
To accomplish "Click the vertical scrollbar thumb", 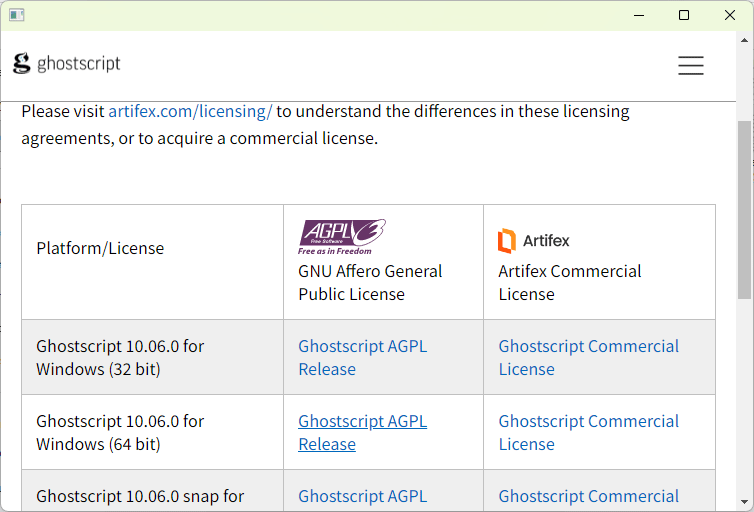I will click(744, 210).
